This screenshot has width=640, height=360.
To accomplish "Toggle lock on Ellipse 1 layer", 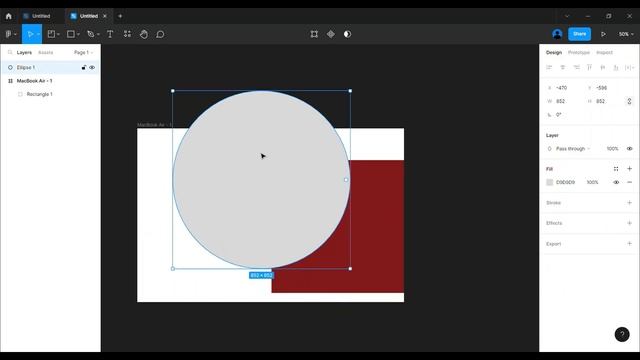I will coord(84,67).
